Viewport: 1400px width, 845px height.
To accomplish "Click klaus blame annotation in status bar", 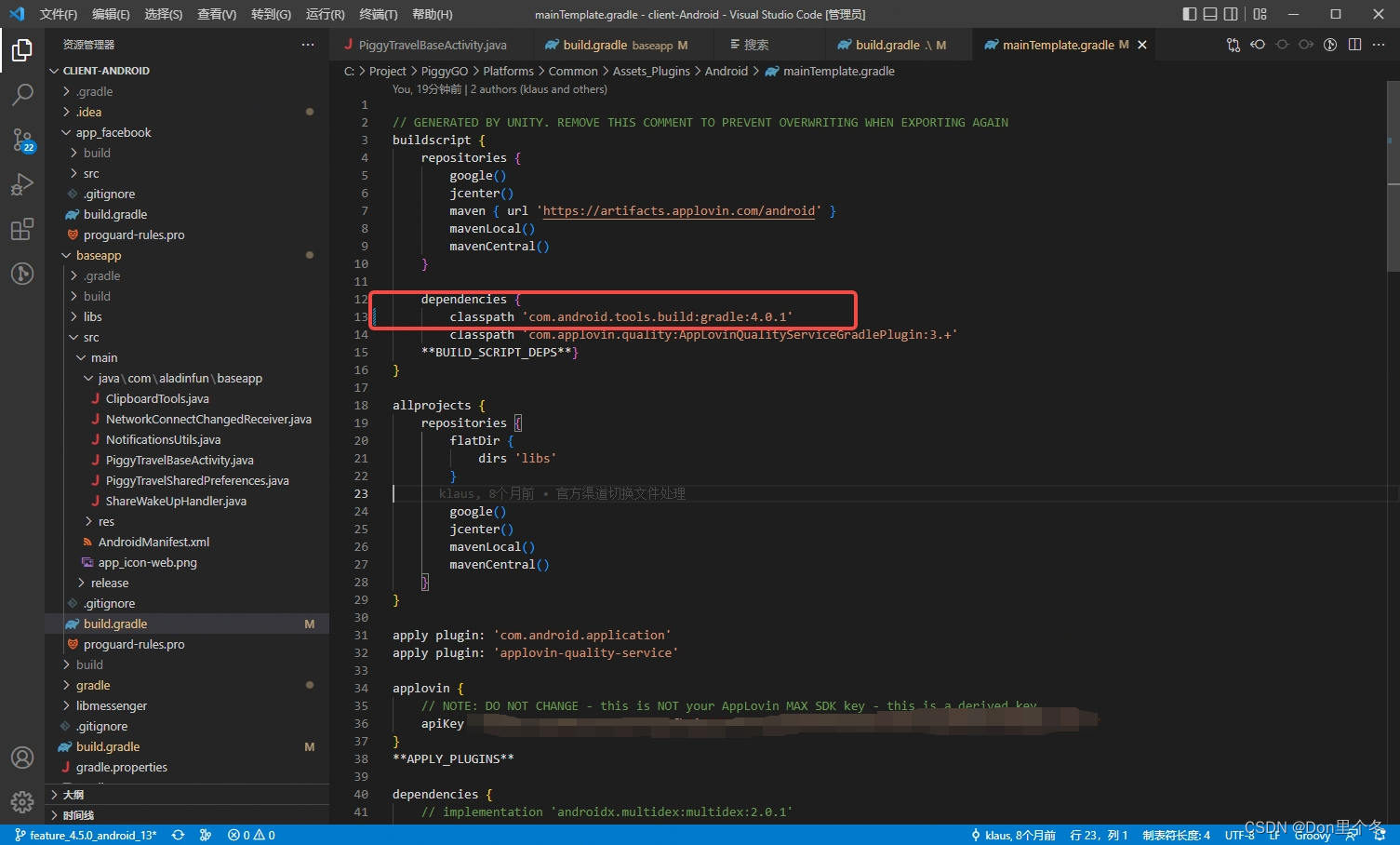I will pos(1013,835).
